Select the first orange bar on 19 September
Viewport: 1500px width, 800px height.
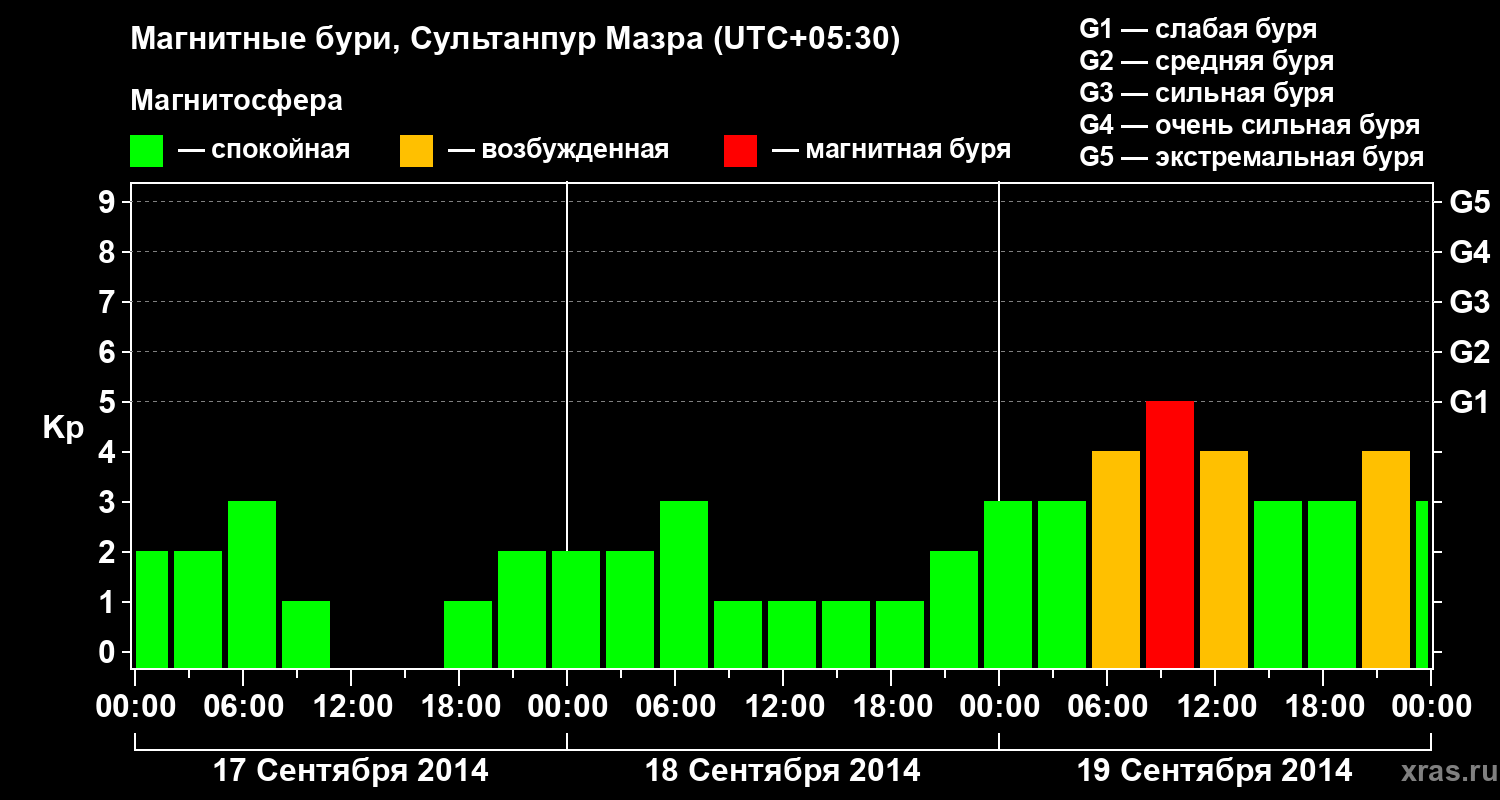pos(1116,559)
